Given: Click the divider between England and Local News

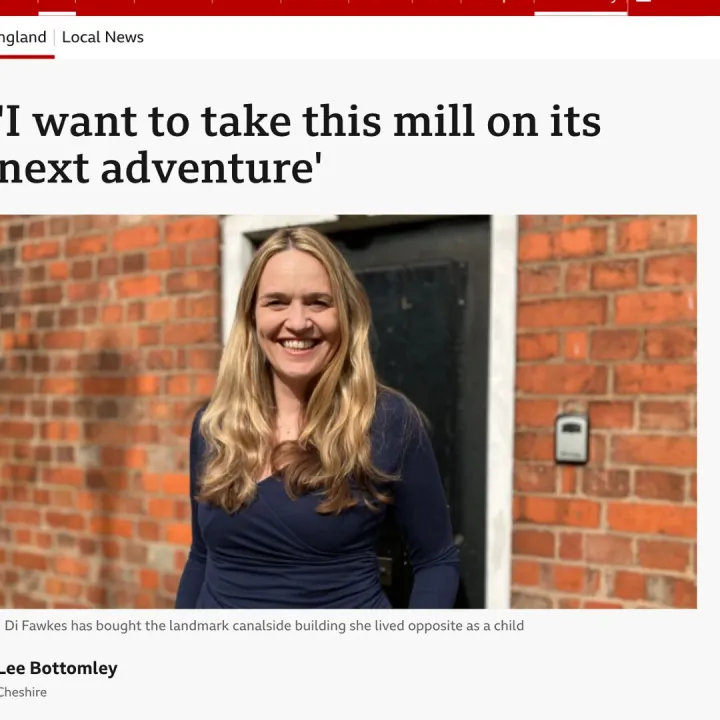Looking at the screenshot, I should [x=54, y=38].
